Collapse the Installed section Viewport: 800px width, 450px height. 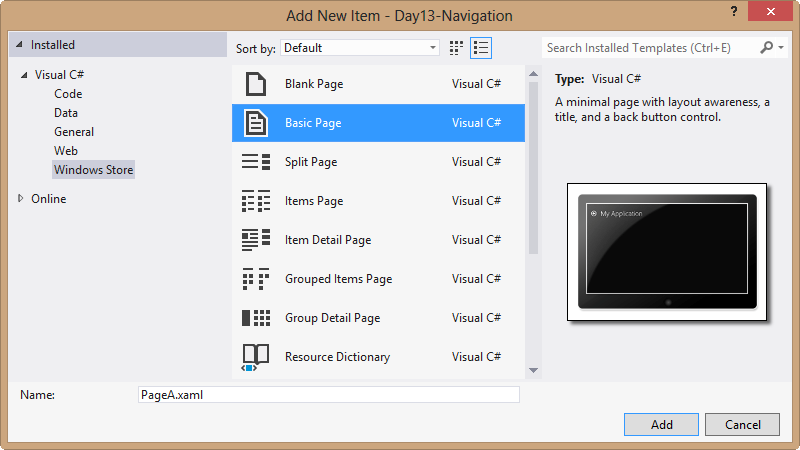19,45
